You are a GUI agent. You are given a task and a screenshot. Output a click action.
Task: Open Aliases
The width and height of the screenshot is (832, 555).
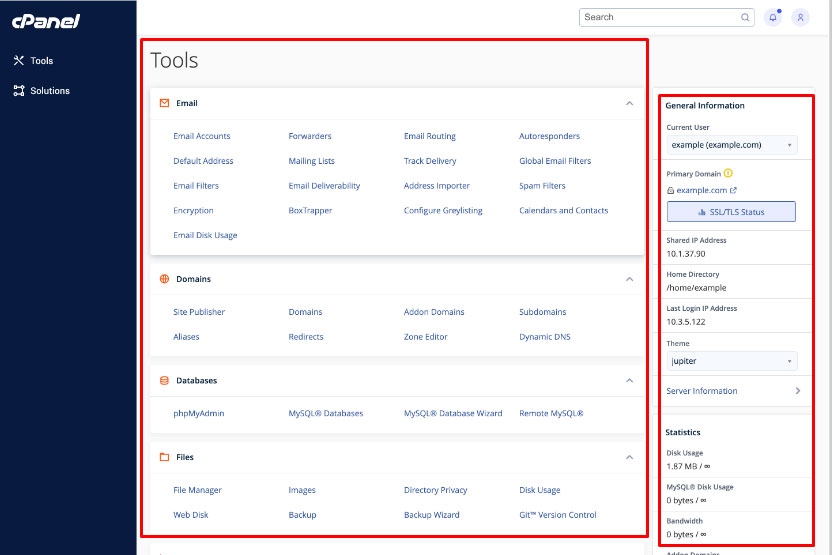tap(186, 337)
